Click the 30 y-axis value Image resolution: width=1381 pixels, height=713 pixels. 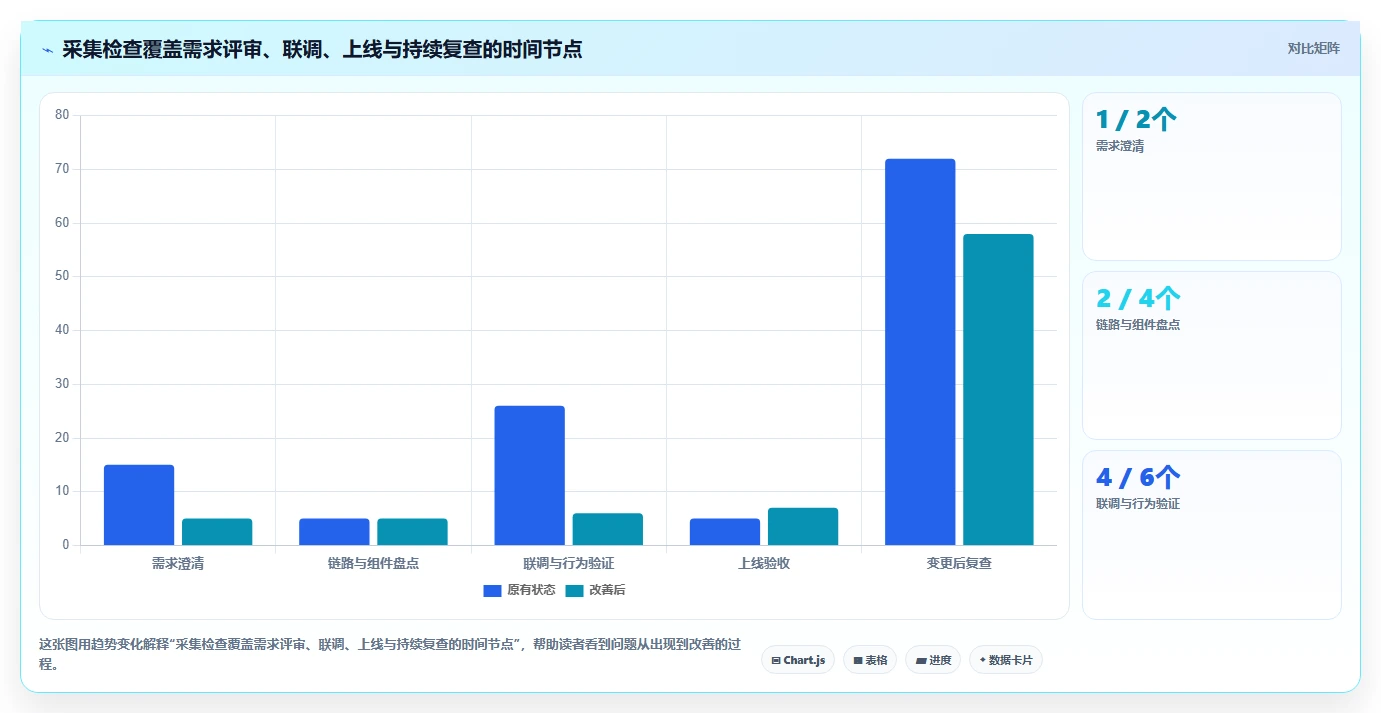62,384
